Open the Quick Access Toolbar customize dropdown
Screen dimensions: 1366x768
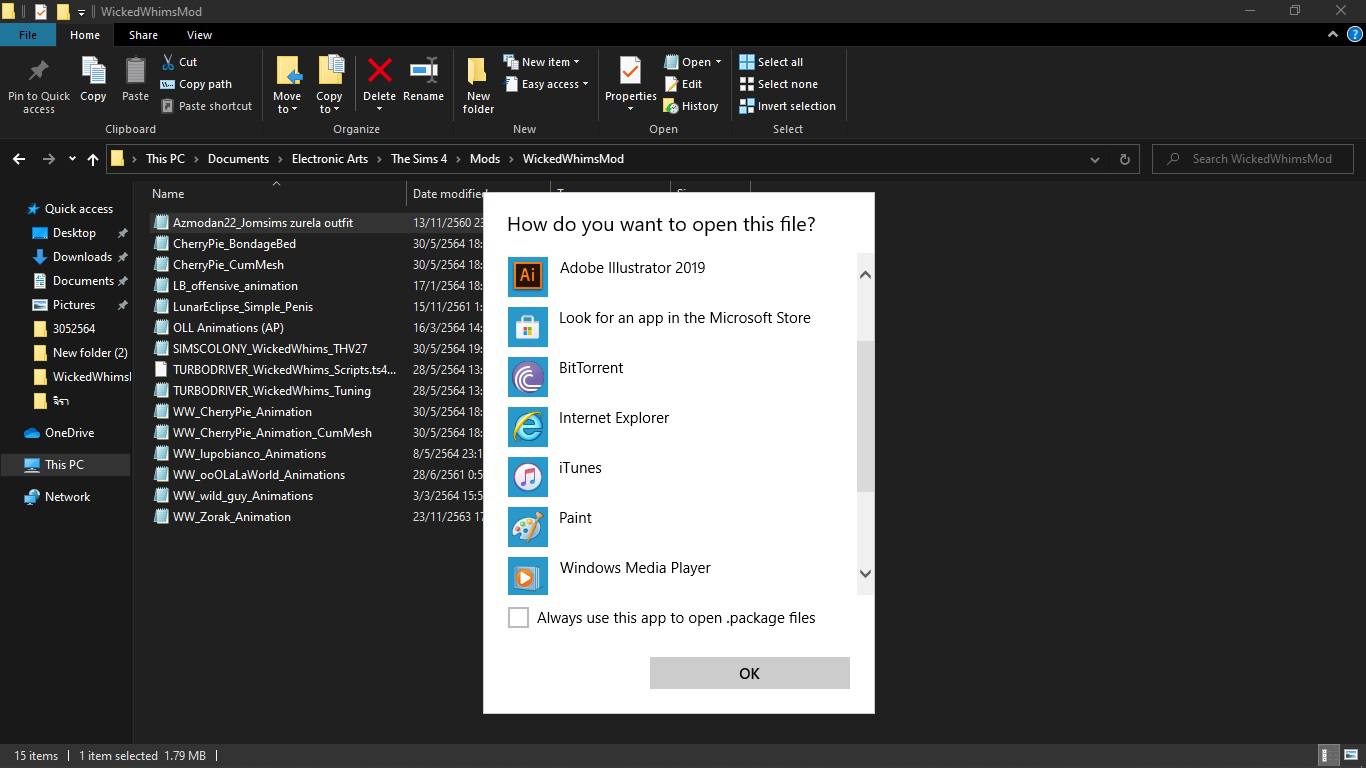81,12
